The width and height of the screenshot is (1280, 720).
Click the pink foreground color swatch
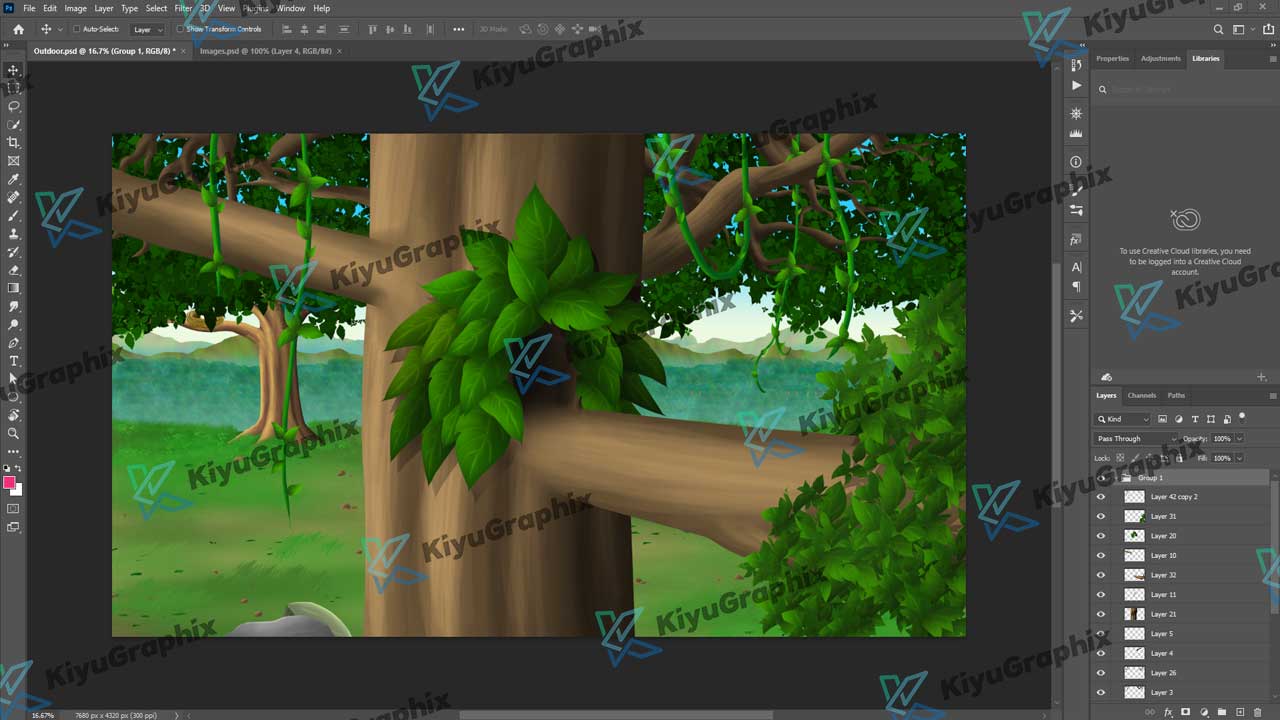(9, 483)
